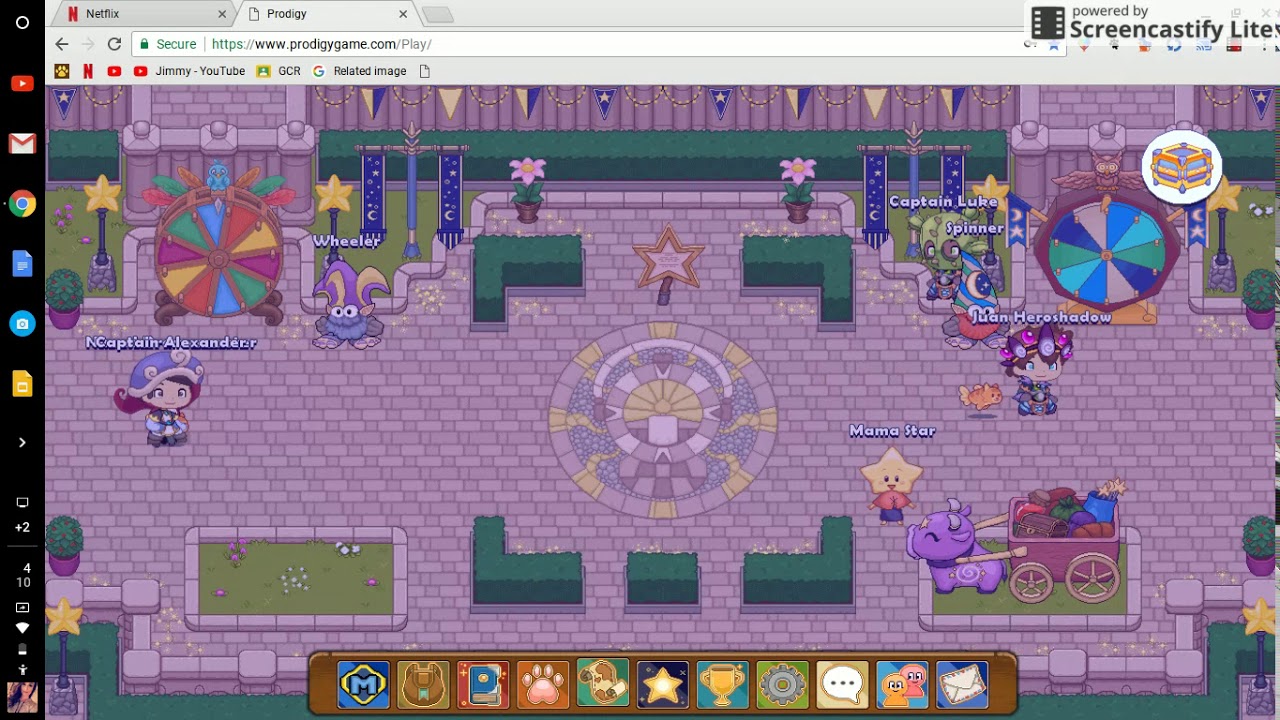Click the star pedestal in the plaza
1280x720 pixels.
(x=667, y=264)
